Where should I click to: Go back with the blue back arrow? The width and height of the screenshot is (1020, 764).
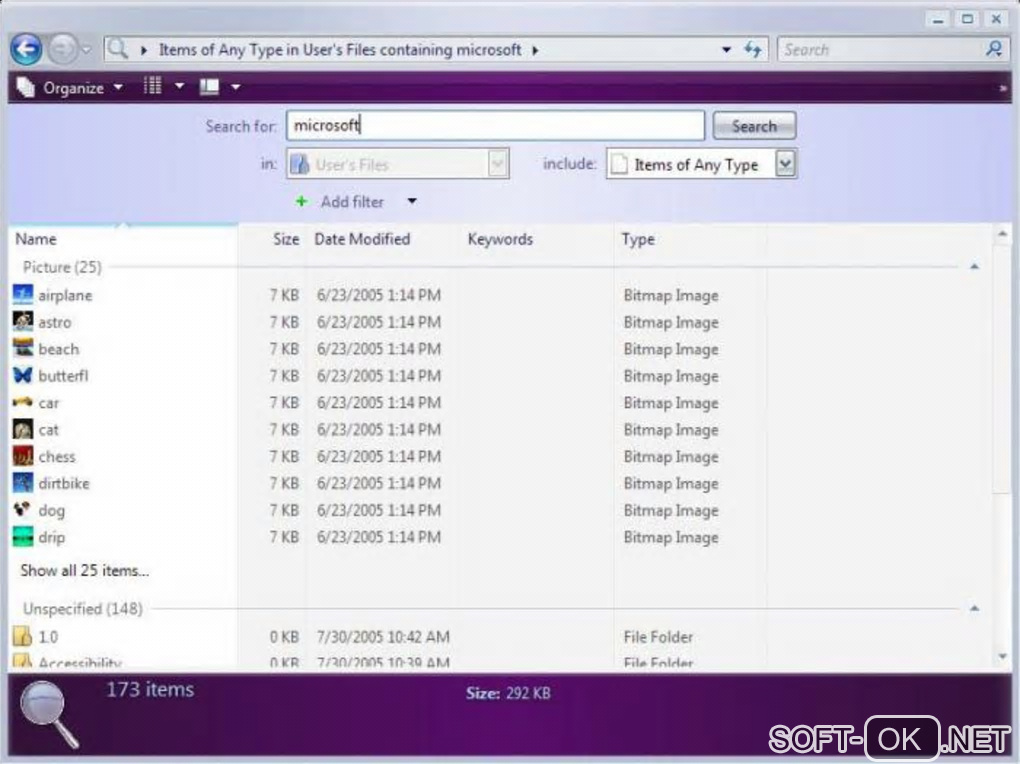26,49
